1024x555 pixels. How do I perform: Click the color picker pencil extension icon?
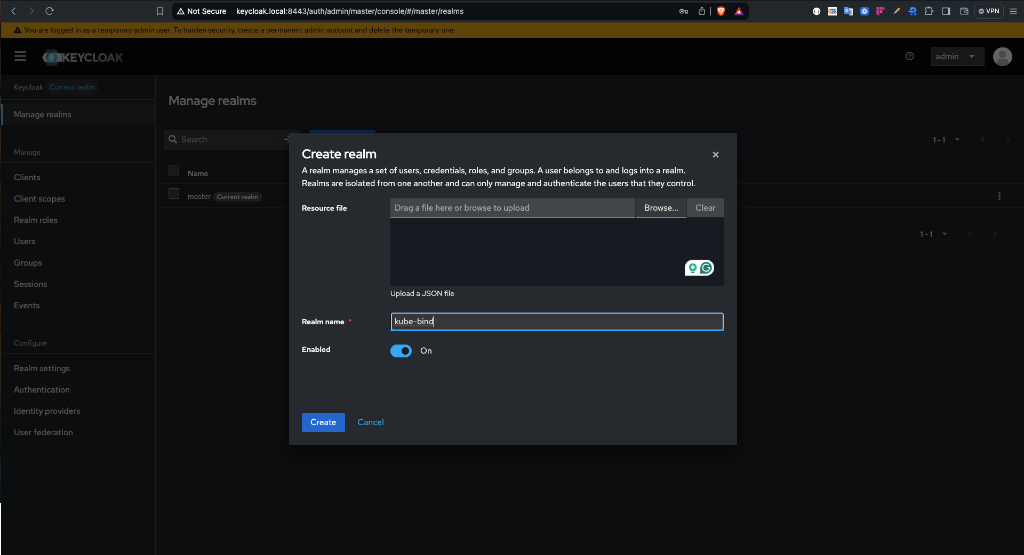tap(896, 11)
